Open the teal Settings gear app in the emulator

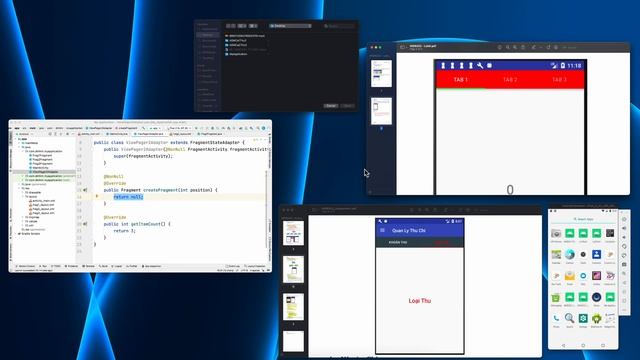click(x=583, y=318)
